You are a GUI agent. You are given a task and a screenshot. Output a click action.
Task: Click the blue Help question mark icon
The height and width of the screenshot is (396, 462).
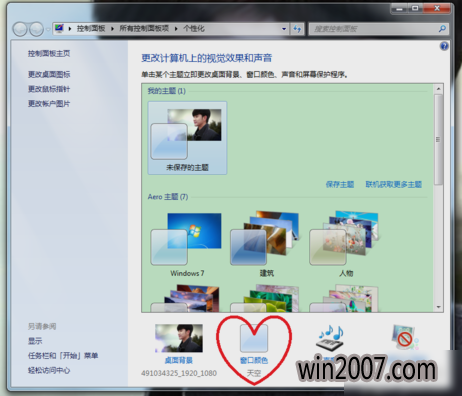pos(444,46)
